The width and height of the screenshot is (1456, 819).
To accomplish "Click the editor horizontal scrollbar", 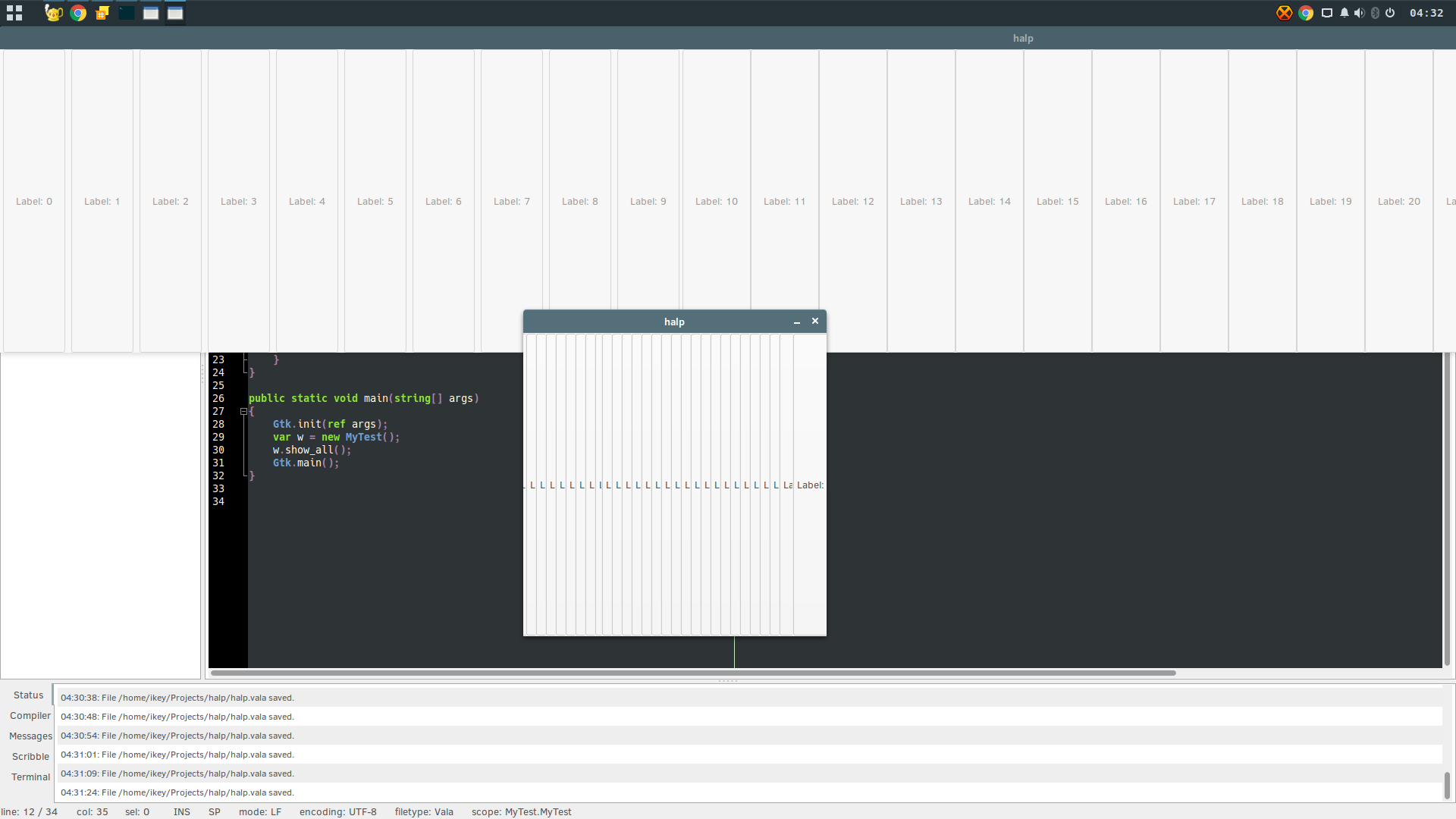I will (693, 673).
